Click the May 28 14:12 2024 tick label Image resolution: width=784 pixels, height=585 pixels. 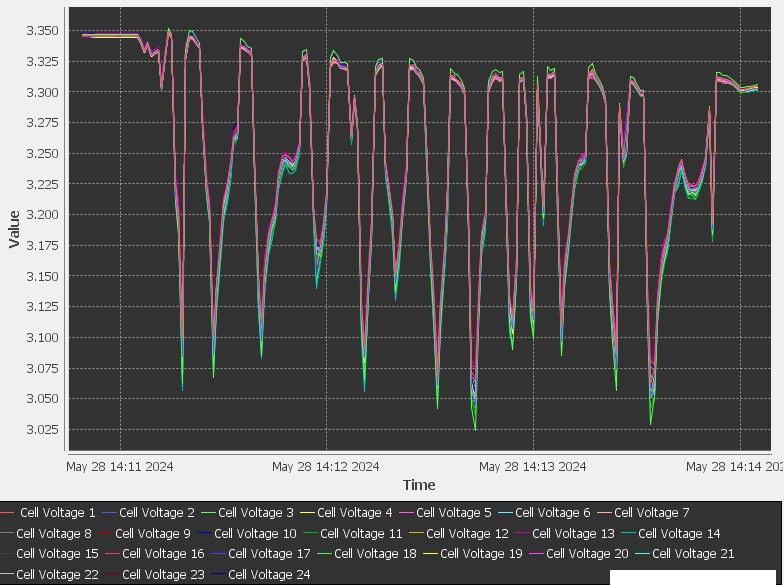tap(326, 467)
